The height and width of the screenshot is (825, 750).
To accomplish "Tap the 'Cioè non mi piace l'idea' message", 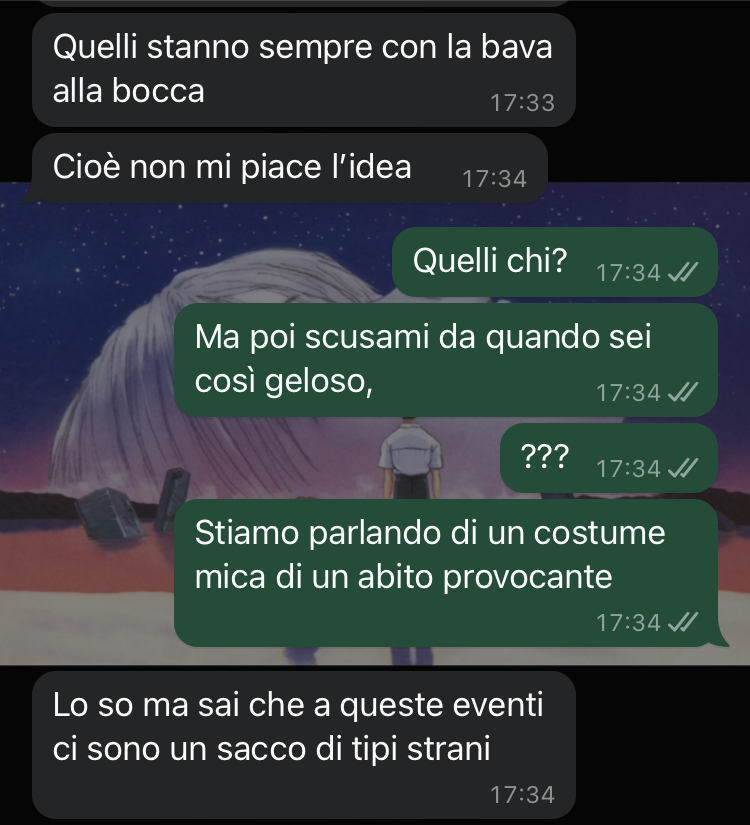I will [290, 168].
